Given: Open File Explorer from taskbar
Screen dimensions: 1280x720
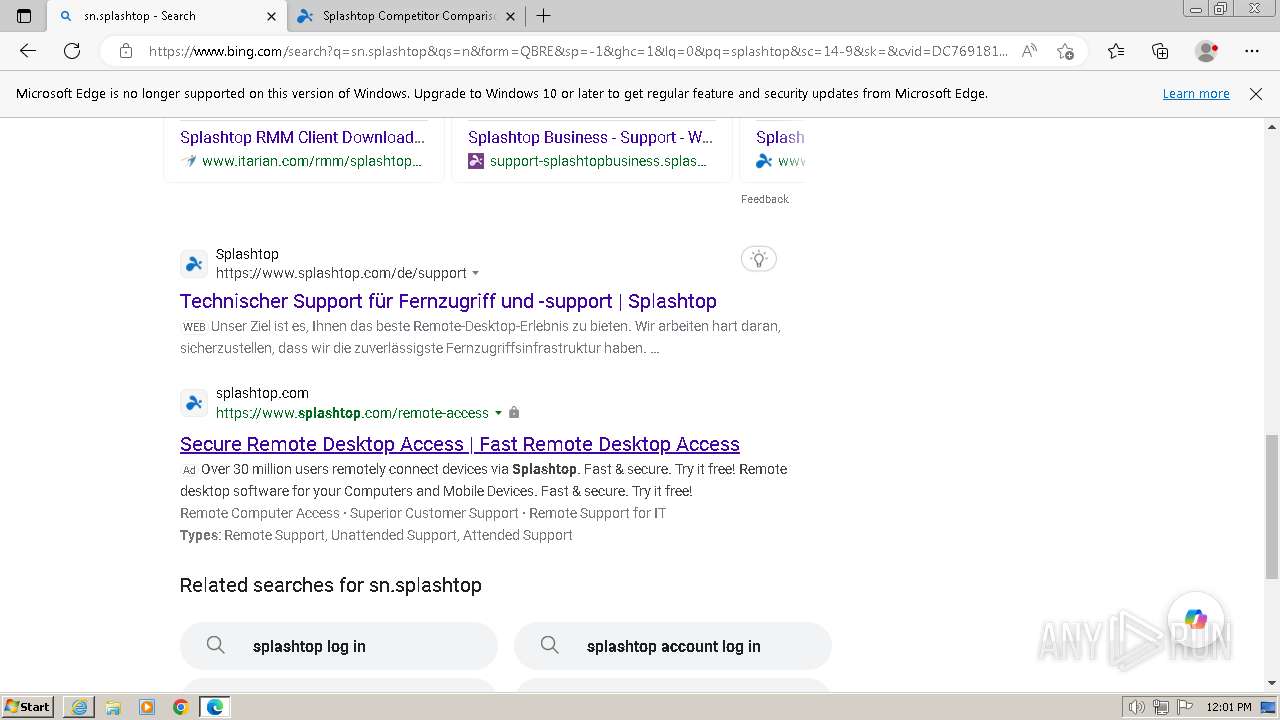Looking at the screenshot, I should click(113, 707).
